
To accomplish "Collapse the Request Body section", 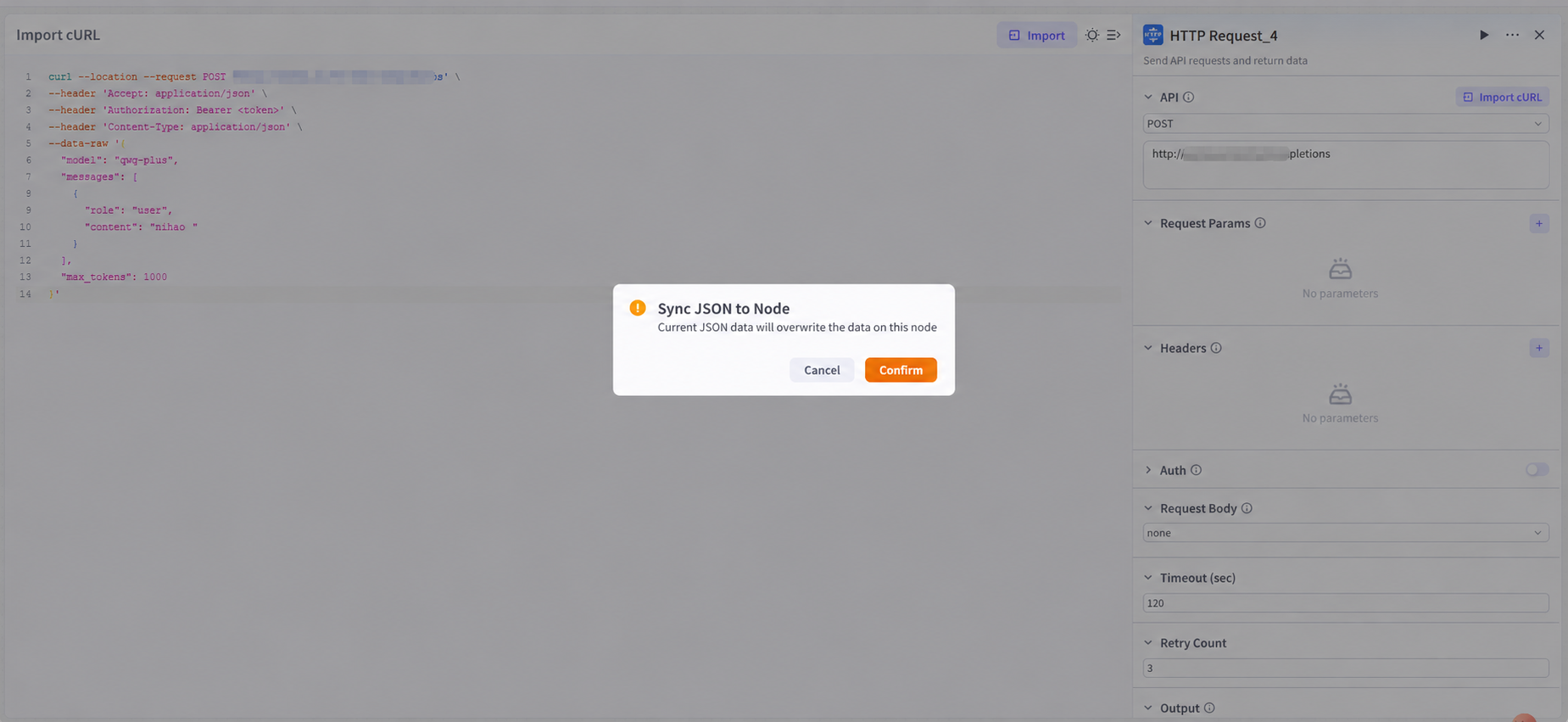I will pos(1148,508).
